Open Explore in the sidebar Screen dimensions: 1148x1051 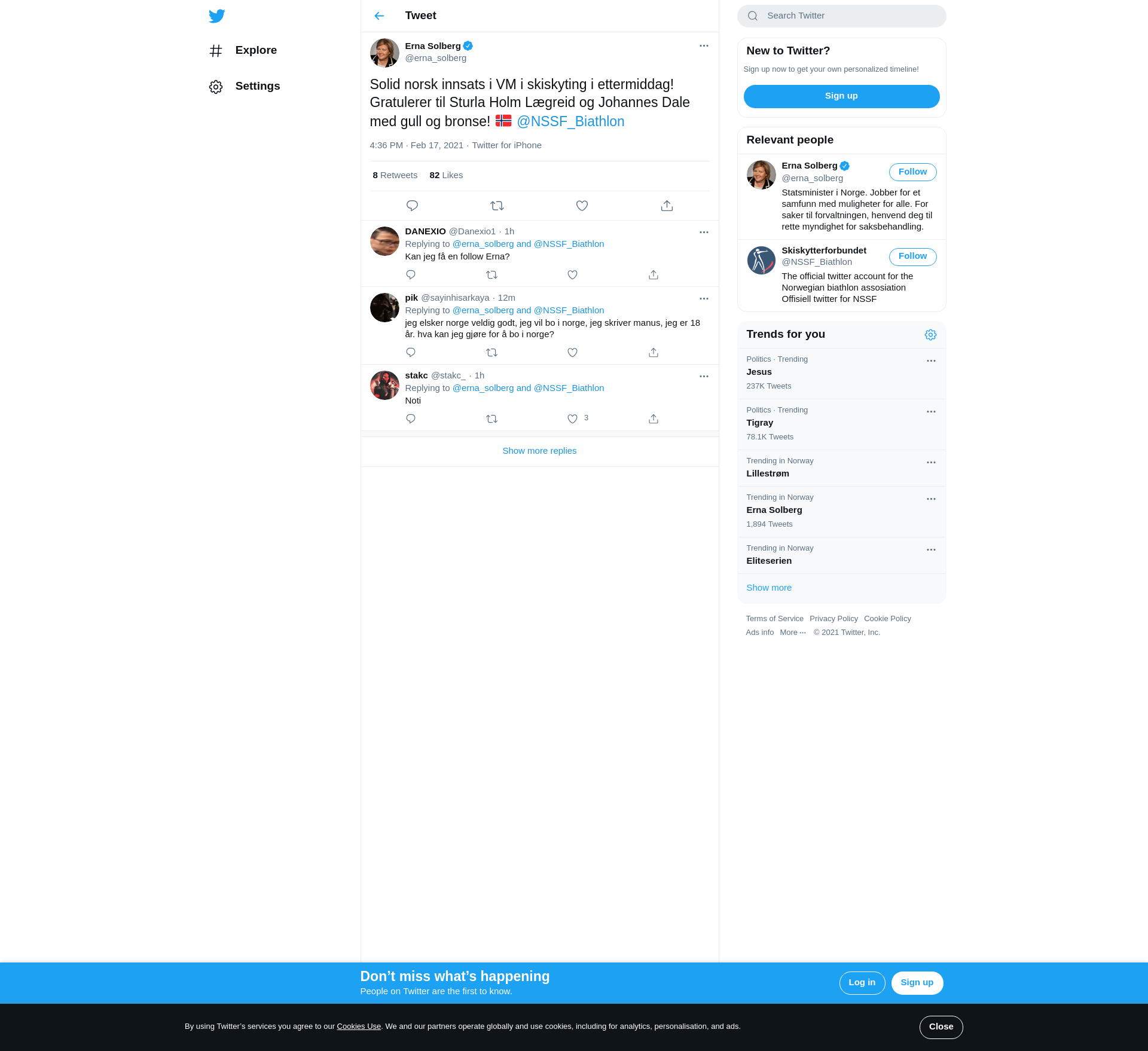pyautogui.click(x=243, y=51)
